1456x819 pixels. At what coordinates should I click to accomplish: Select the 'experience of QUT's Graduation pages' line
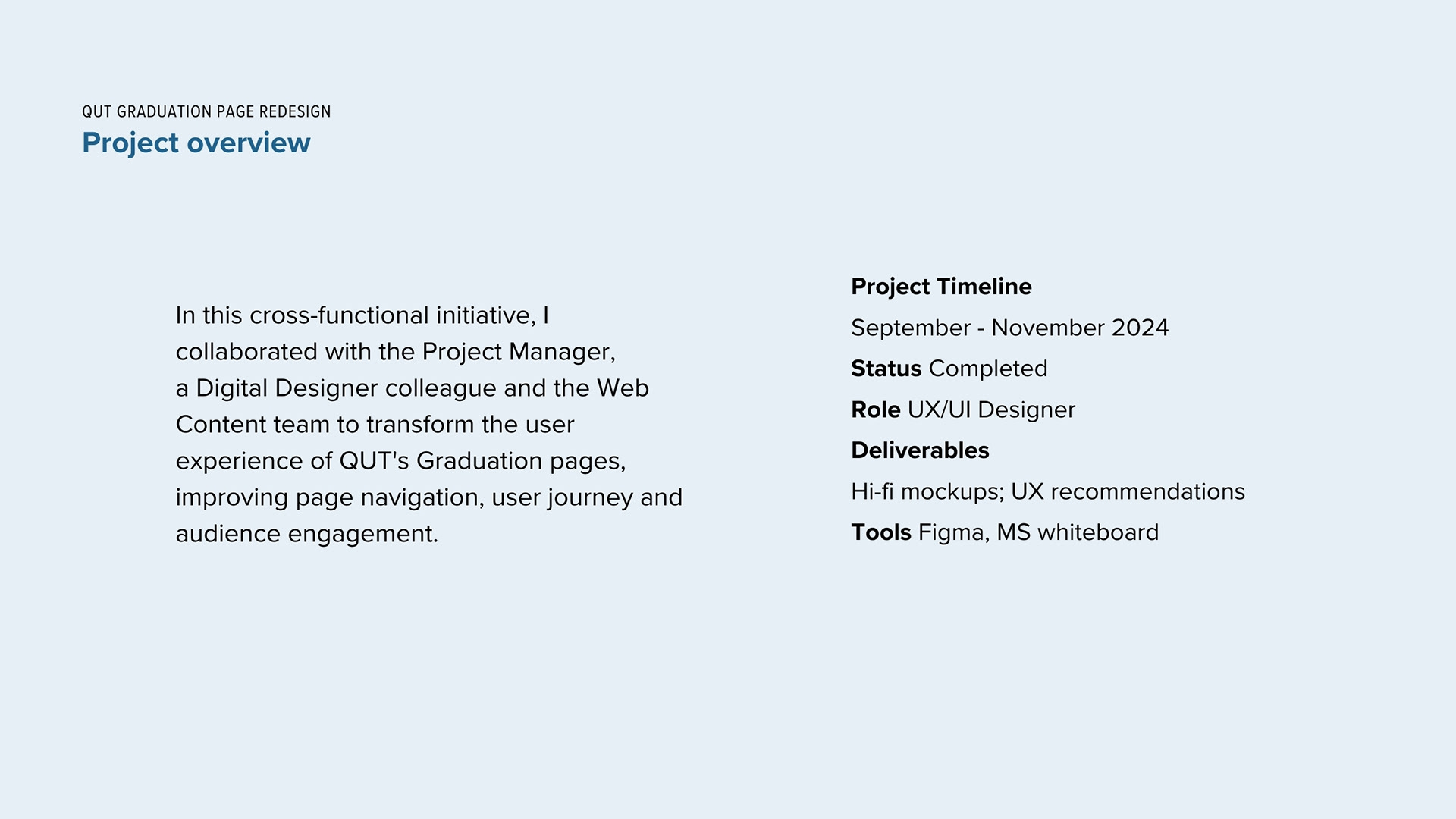coord(401,461)
